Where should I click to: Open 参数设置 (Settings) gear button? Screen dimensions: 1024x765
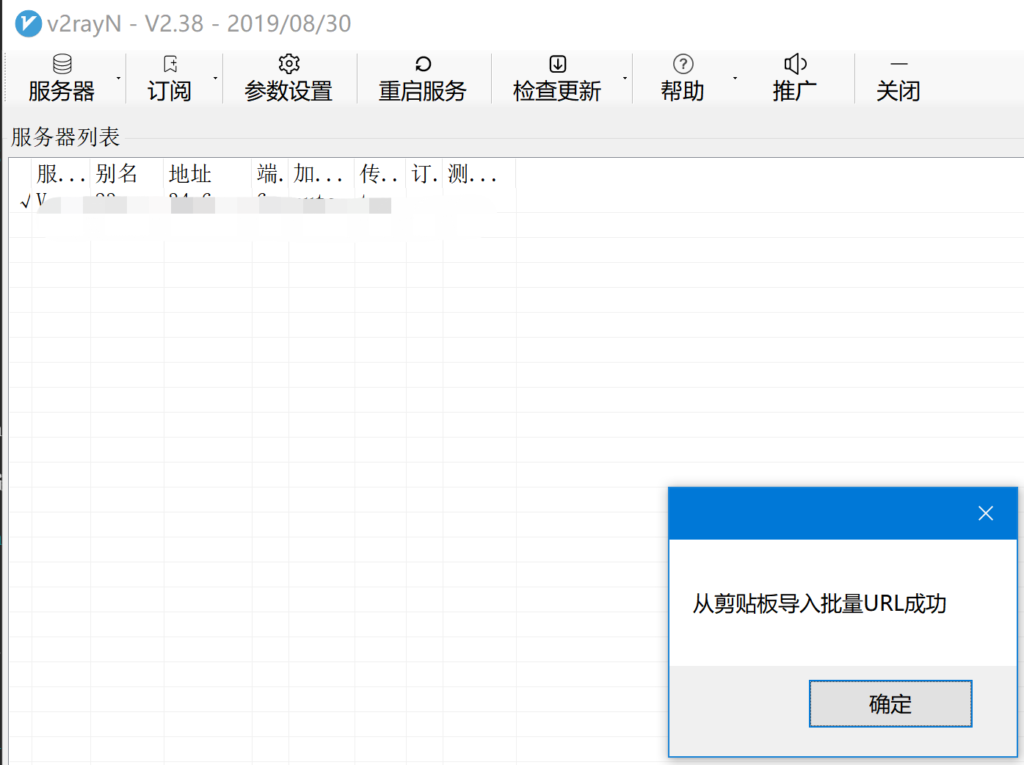coord(289,78)
